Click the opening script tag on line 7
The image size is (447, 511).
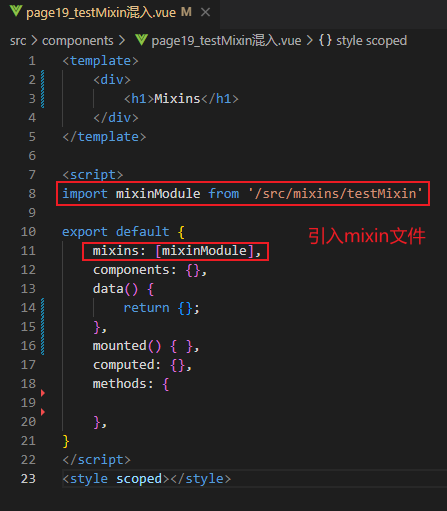(x=93, y=175)
